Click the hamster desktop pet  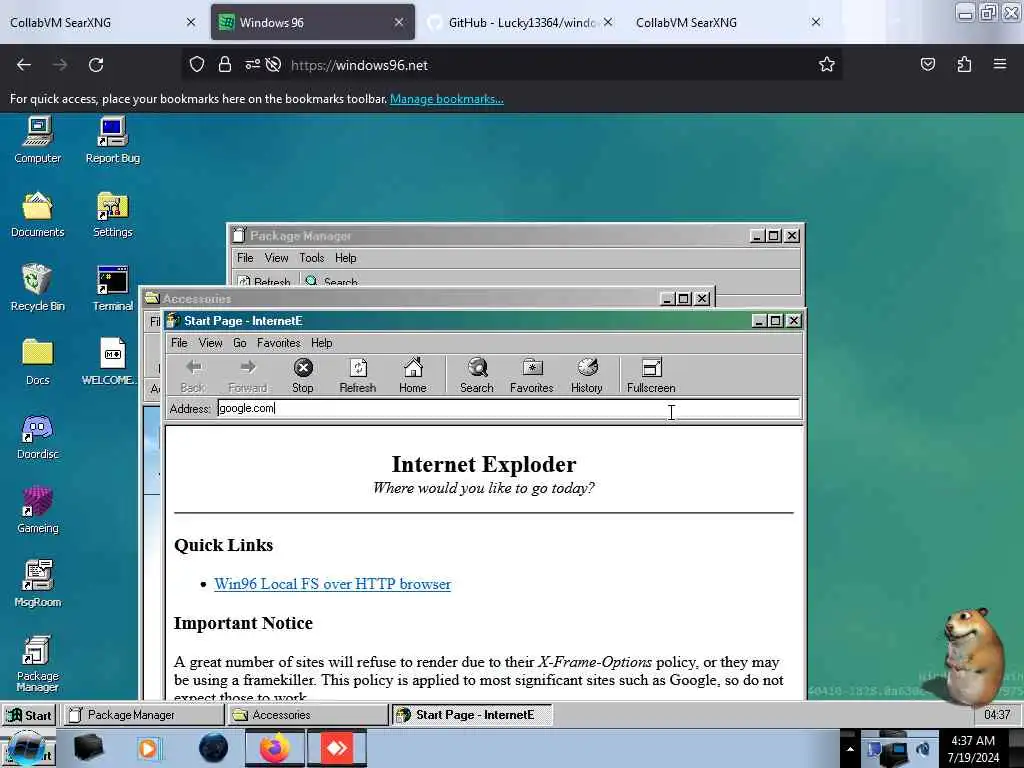(x=968, y=655)
